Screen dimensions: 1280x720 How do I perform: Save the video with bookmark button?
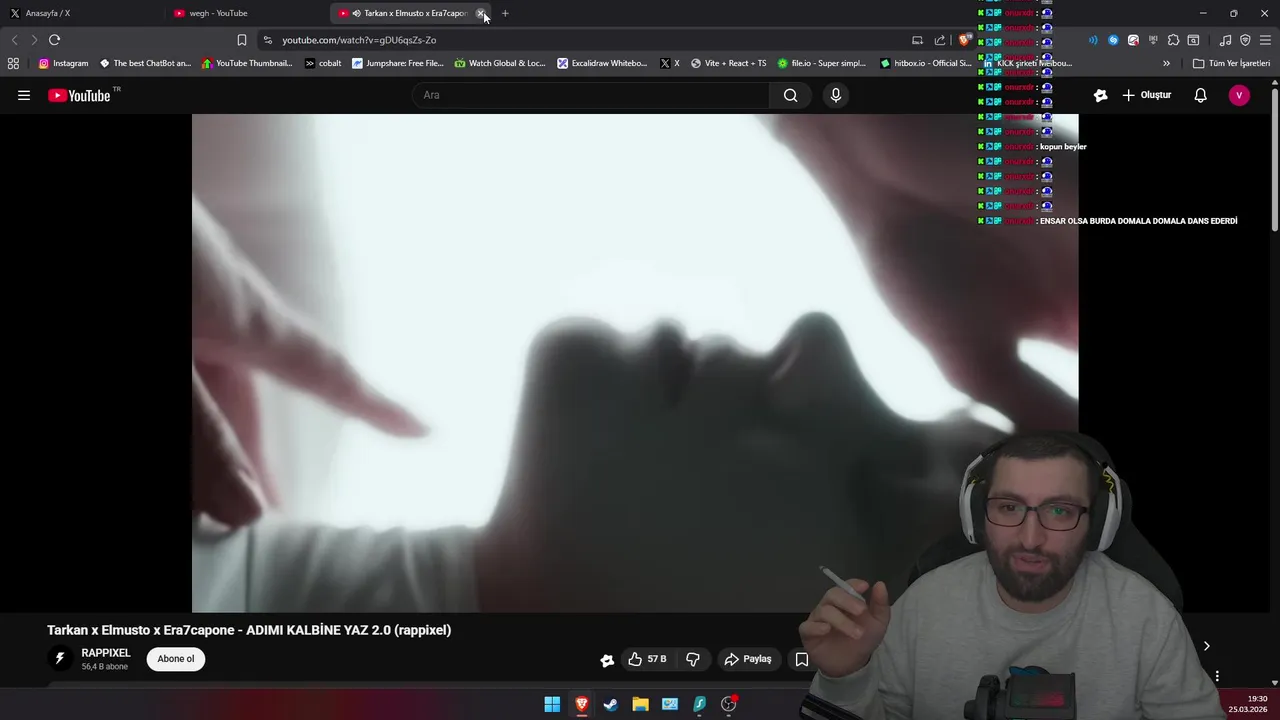[x=802, y=659]
